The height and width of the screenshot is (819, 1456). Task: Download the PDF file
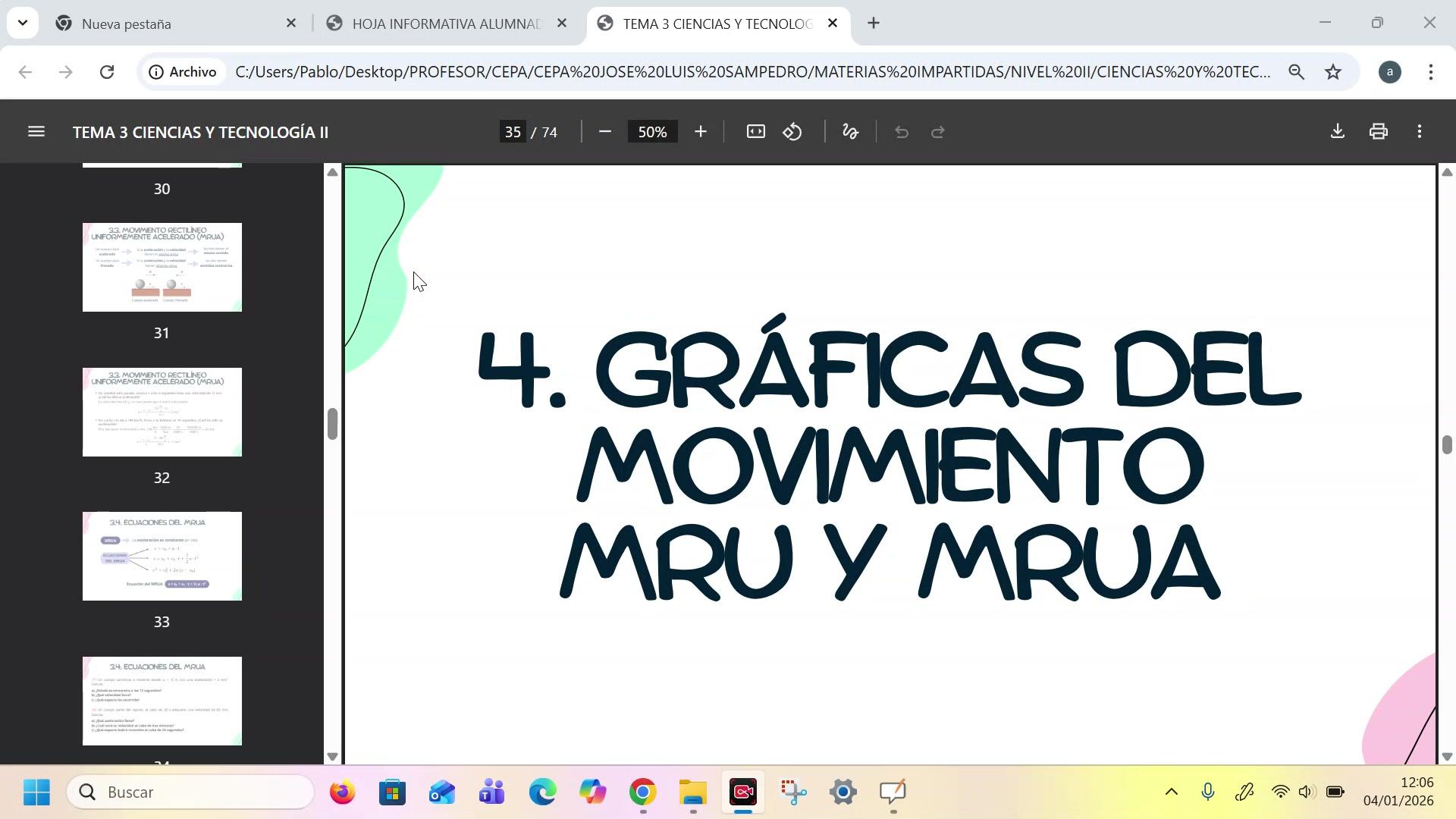pyautogui.click(x=1337, y=131)
